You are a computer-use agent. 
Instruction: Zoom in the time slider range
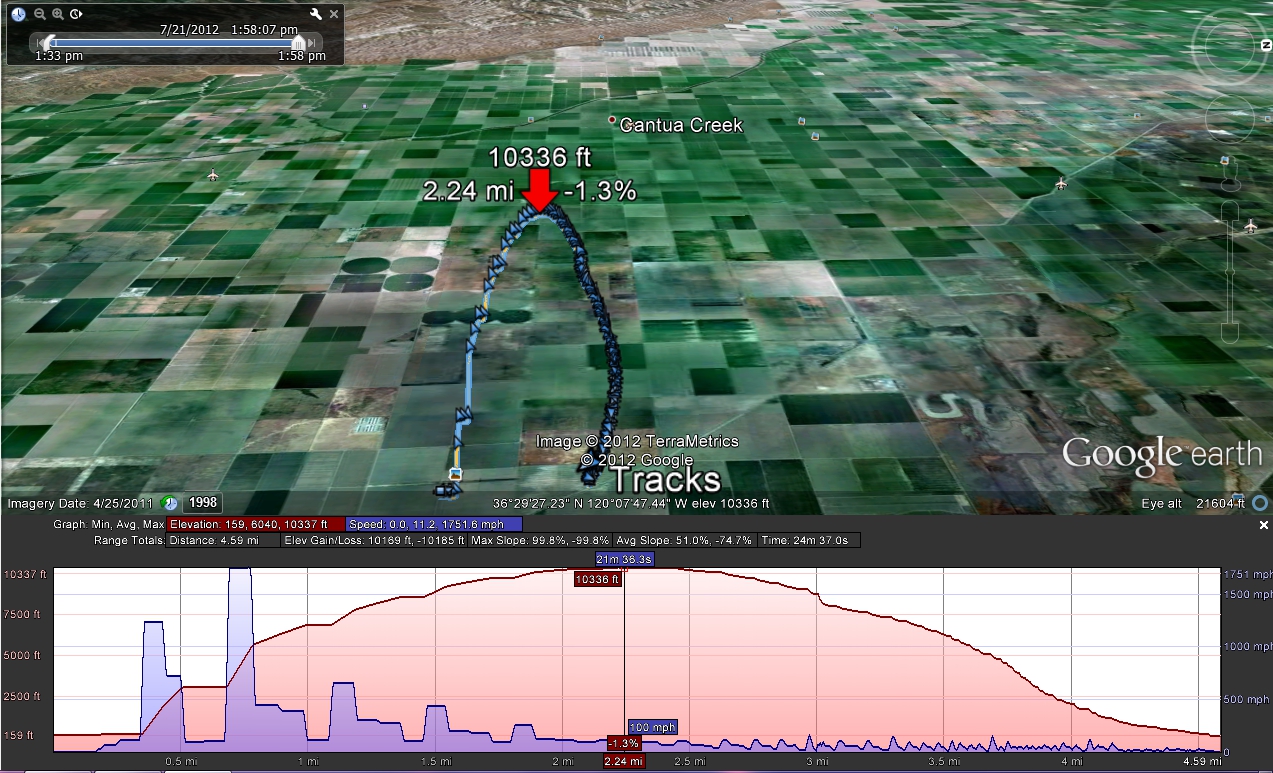pyautogui.click(x=58, y=13)
